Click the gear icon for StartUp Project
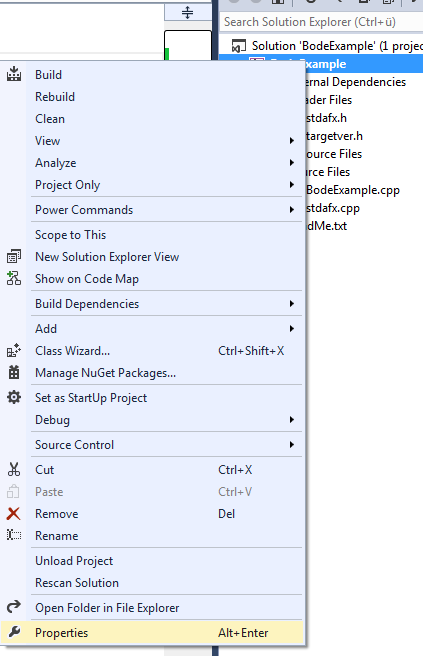This screenshot has width=423, height=656. pyautogui.click(x=14, y=397)
